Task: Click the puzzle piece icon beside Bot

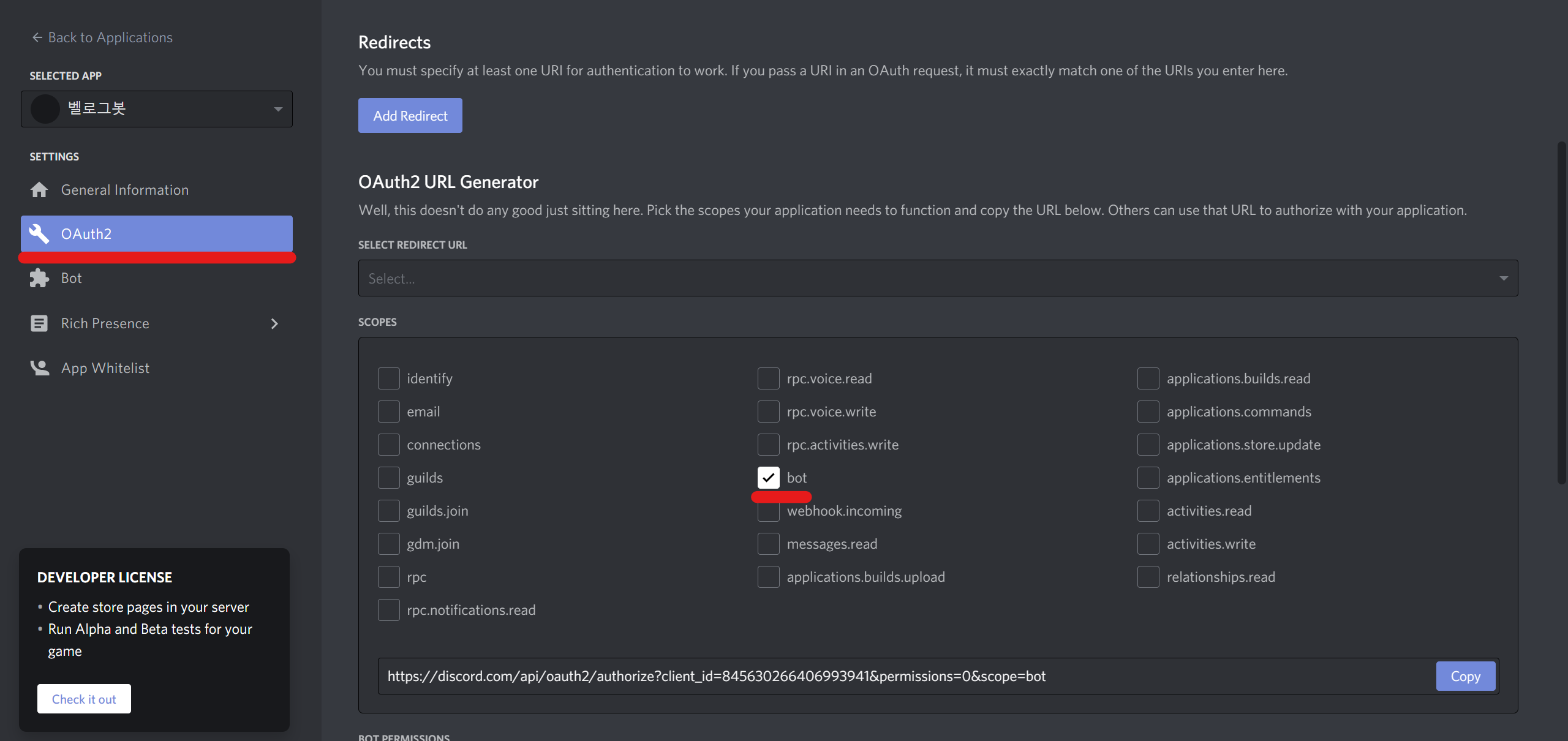Action: [39, 277]
